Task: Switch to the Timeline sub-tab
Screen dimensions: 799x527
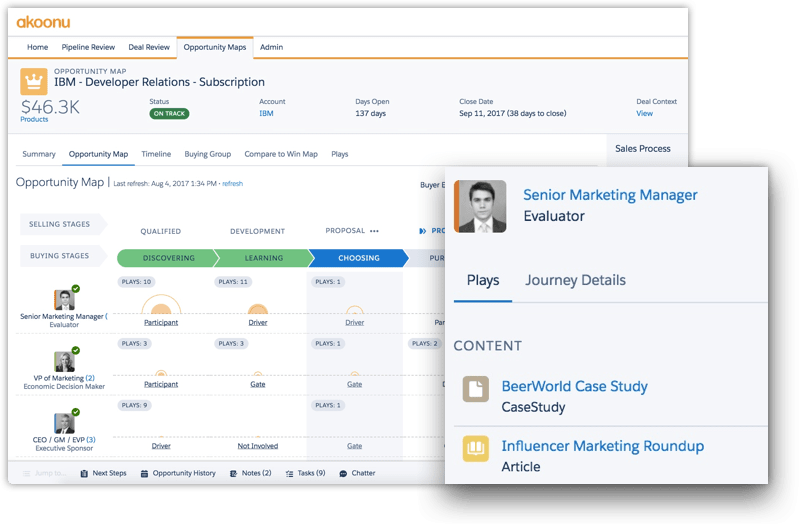Action: coord(156,154)
